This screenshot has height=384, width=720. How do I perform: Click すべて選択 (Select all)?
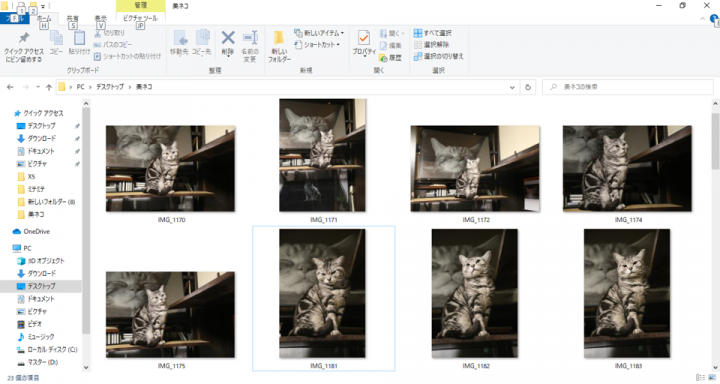(433, 33)
